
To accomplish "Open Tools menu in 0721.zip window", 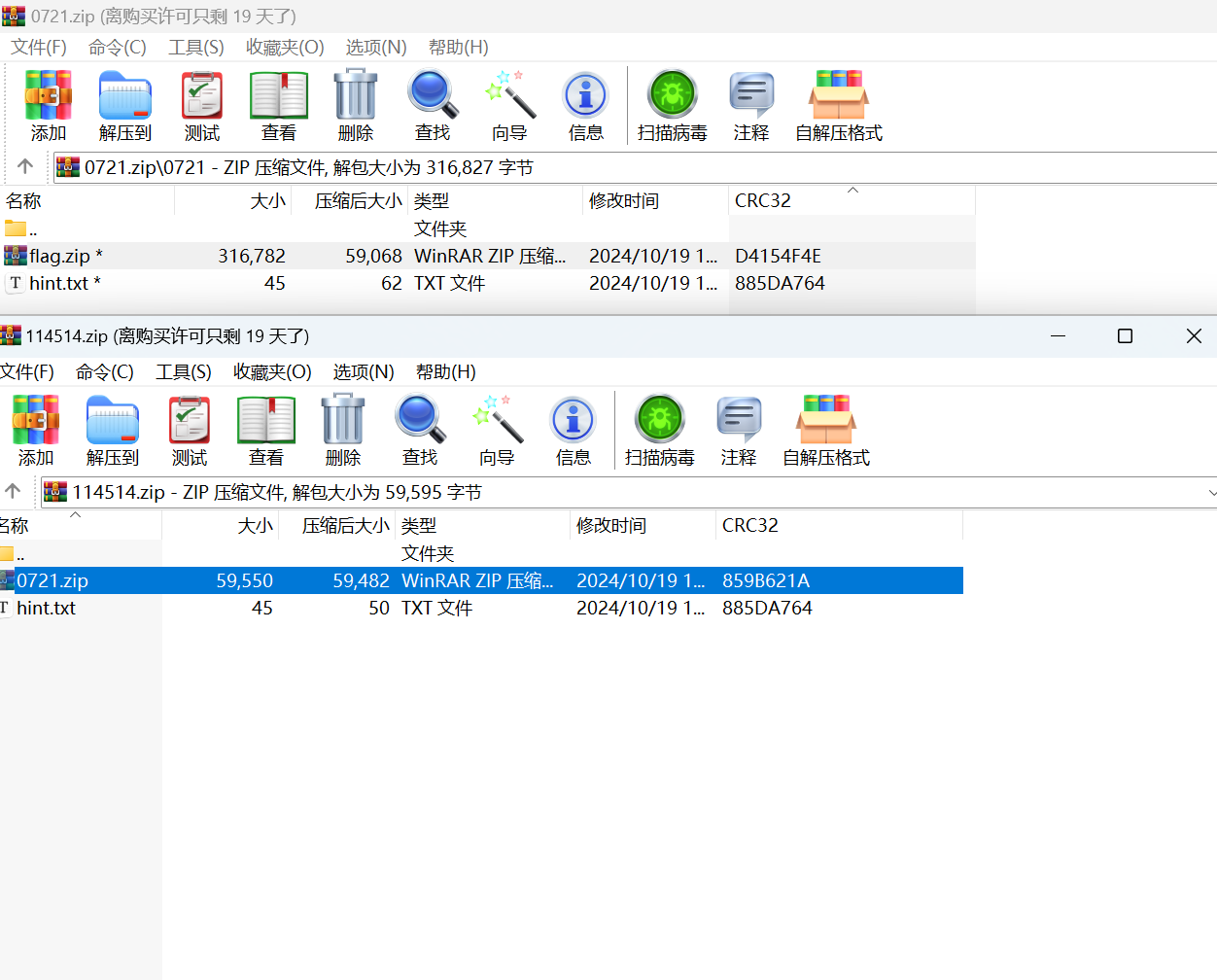I will click(196, 47).
